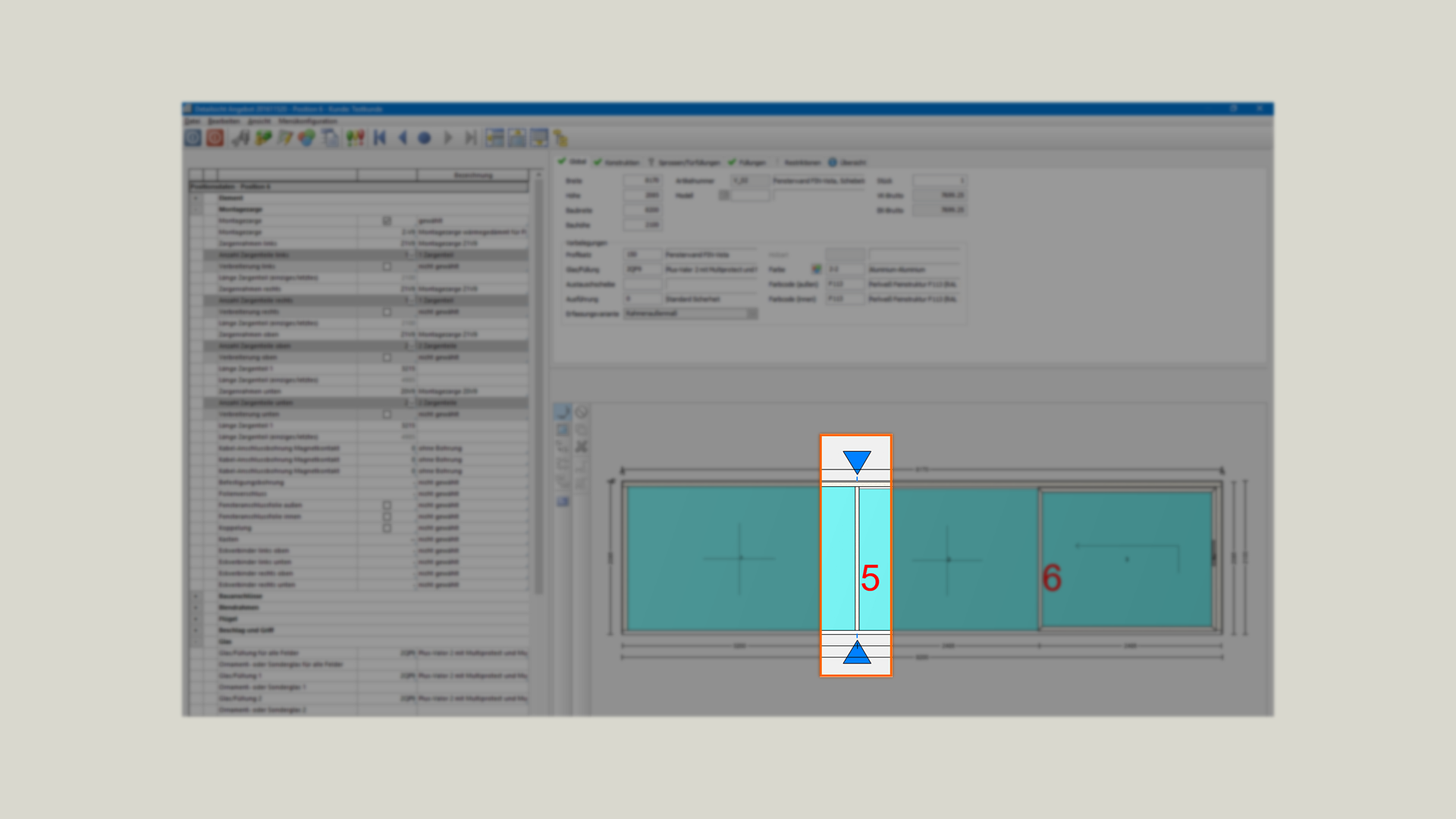Screen dimensions: 1456x819
Task: Open the Datei menu
Action: (193, 121)
